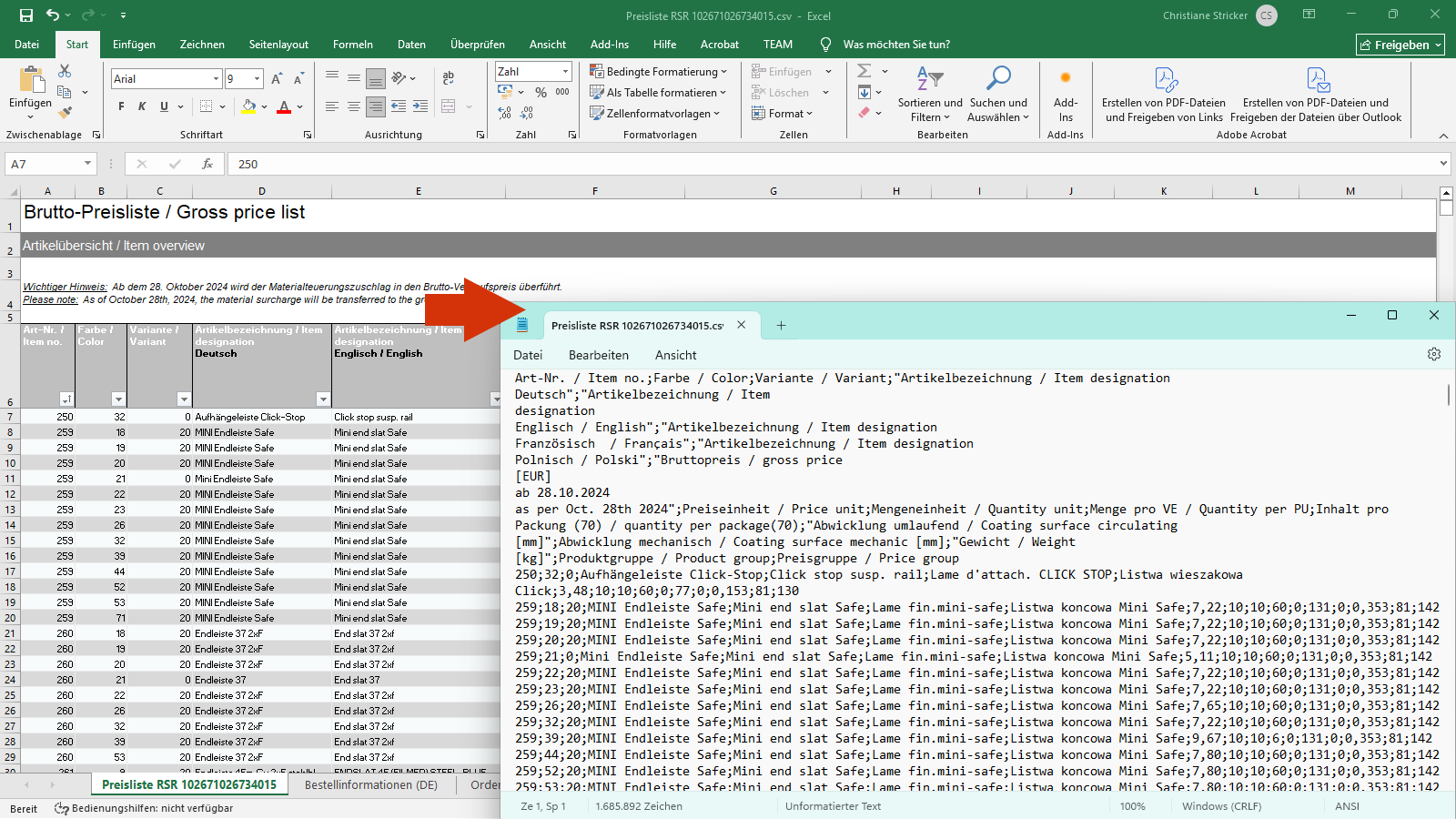Select the Format Painter brush icon
This screenshot has height=819, width=1456.
[65, 113]
